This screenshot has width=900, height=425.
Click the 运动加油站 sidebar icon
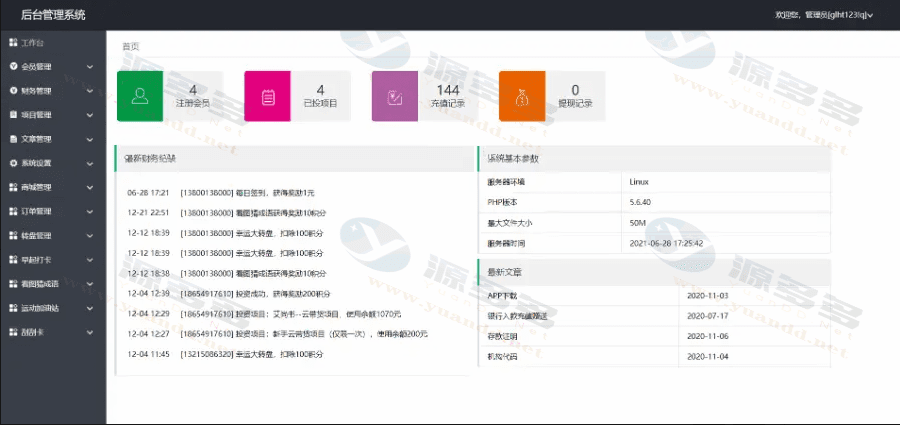(x=13, y=308)
